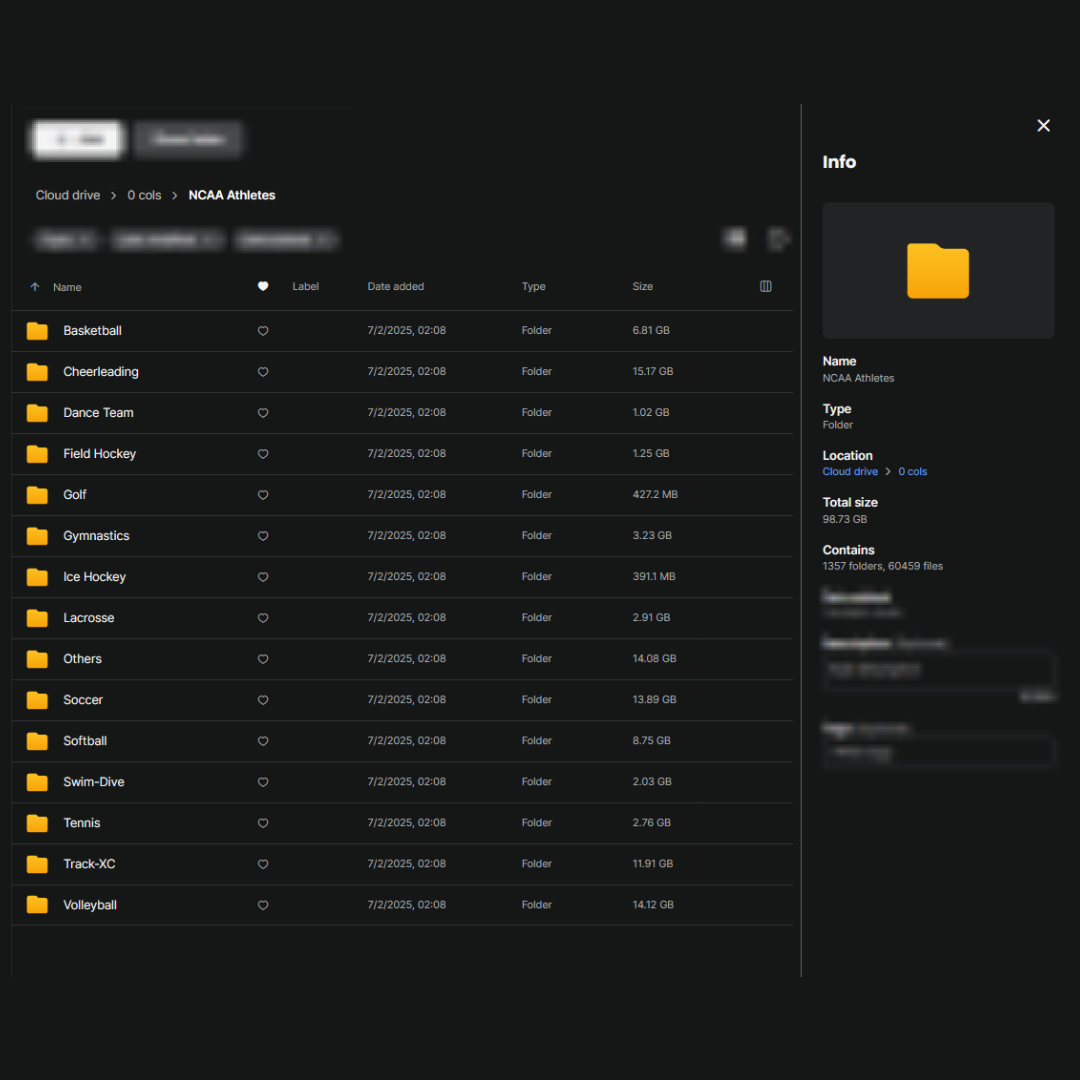Click the Name sort arrow icon

click(35, 287)
